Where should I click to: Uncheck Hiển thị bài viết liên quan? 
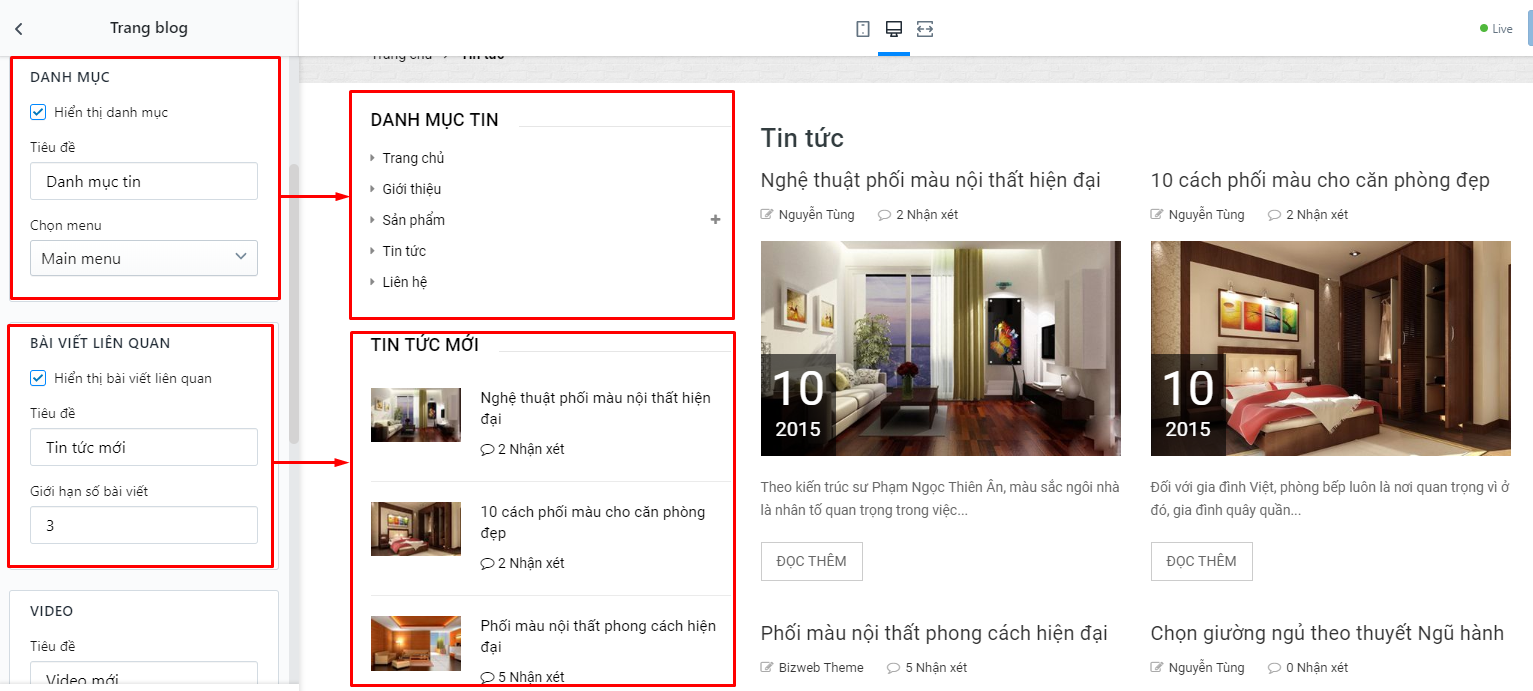point(38,378)
